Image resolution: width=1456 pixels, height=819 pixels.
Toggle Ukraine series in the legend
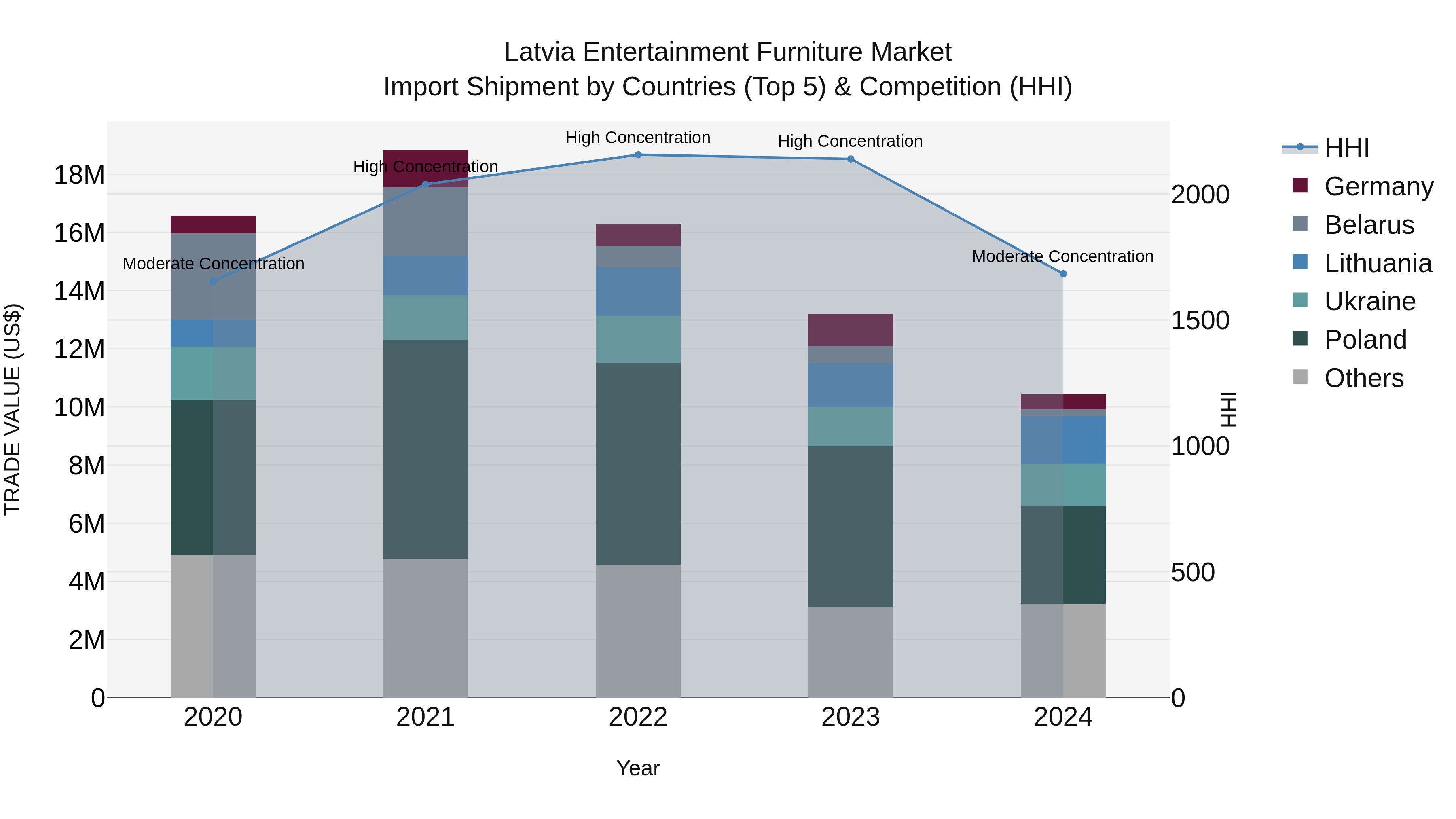coord(1354,301)
